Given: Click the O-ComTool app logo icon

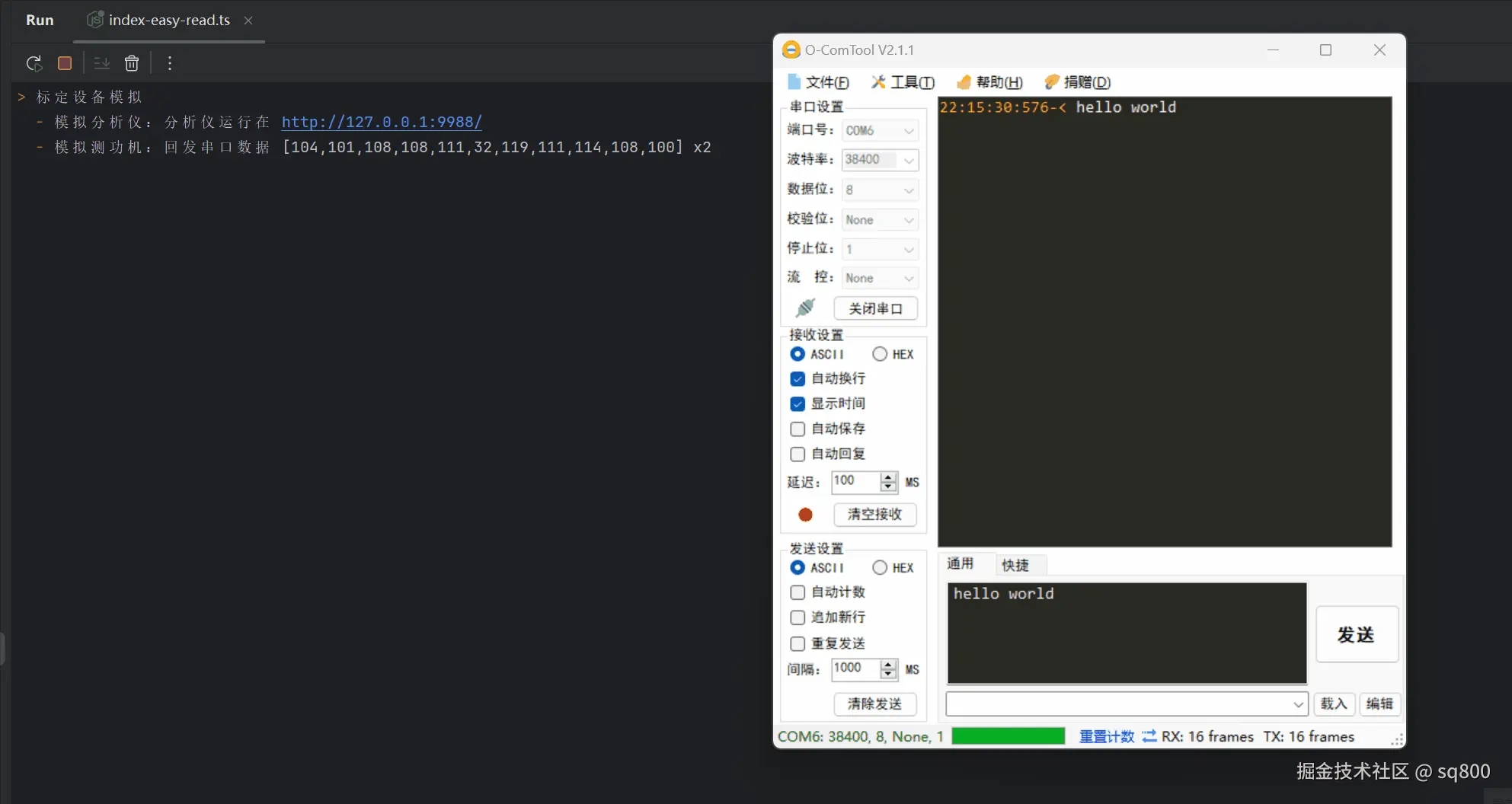Looking at the screenshot, I should (x=791, y=49).
